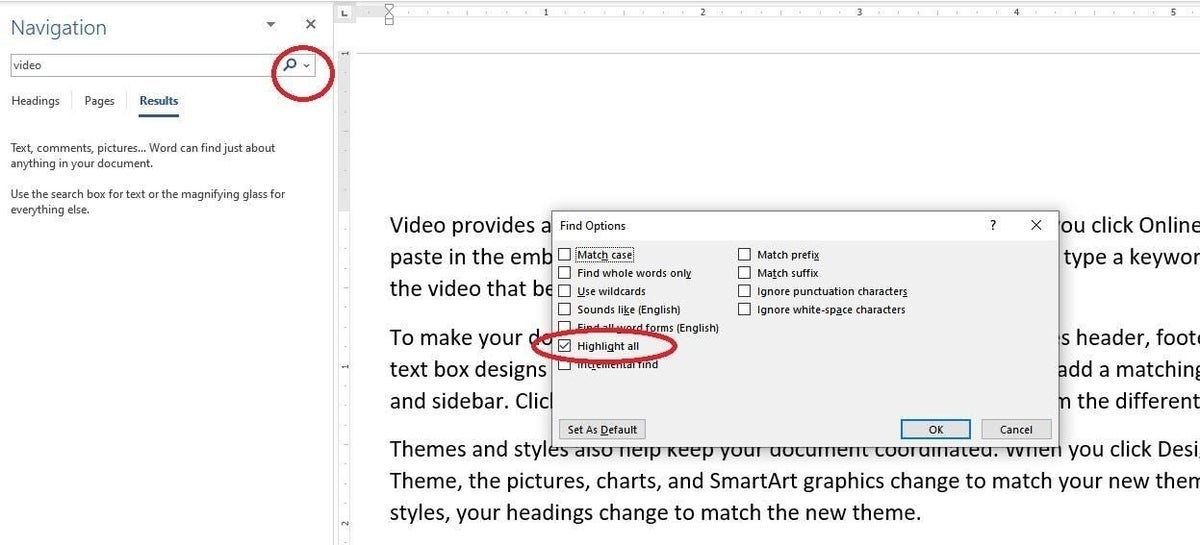The width and height of the screenshot is (1200, 545).
Task: Enable Use wildcards option
Action: point(565,291)
